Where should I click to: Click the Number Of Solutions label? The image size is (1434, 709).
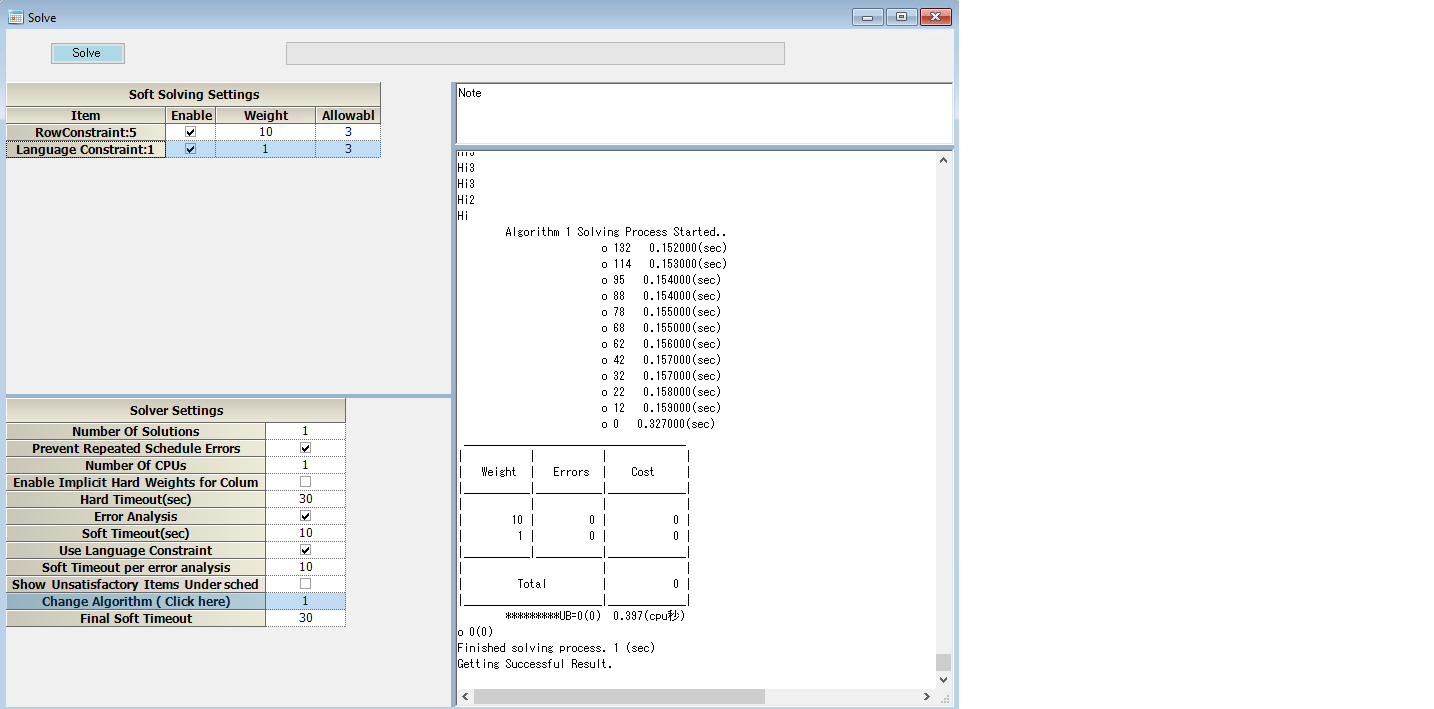136,432
